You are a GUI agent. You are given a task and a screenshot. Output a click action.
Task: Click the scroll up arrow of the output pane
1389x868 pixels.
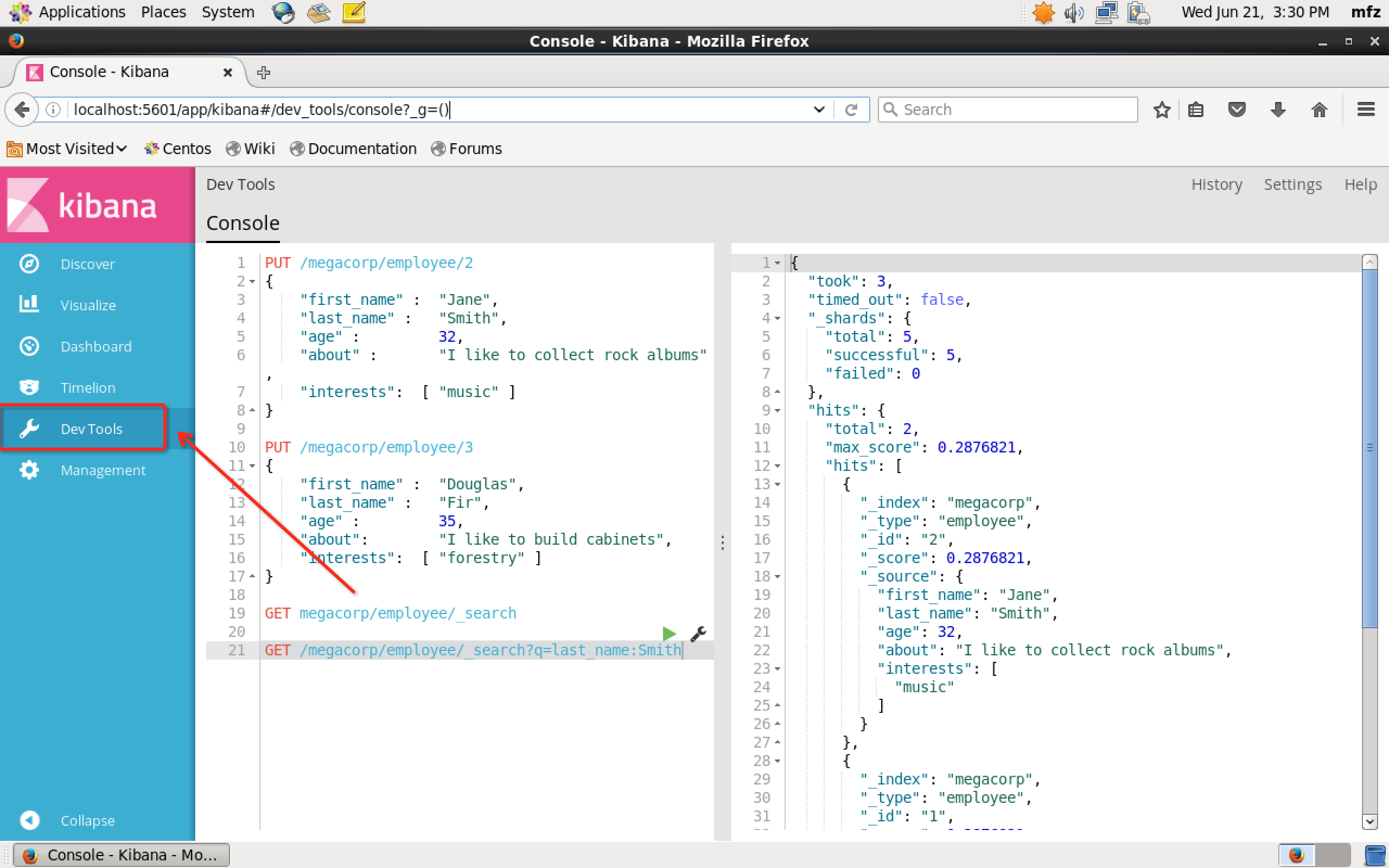click(x=1369, y=263)
